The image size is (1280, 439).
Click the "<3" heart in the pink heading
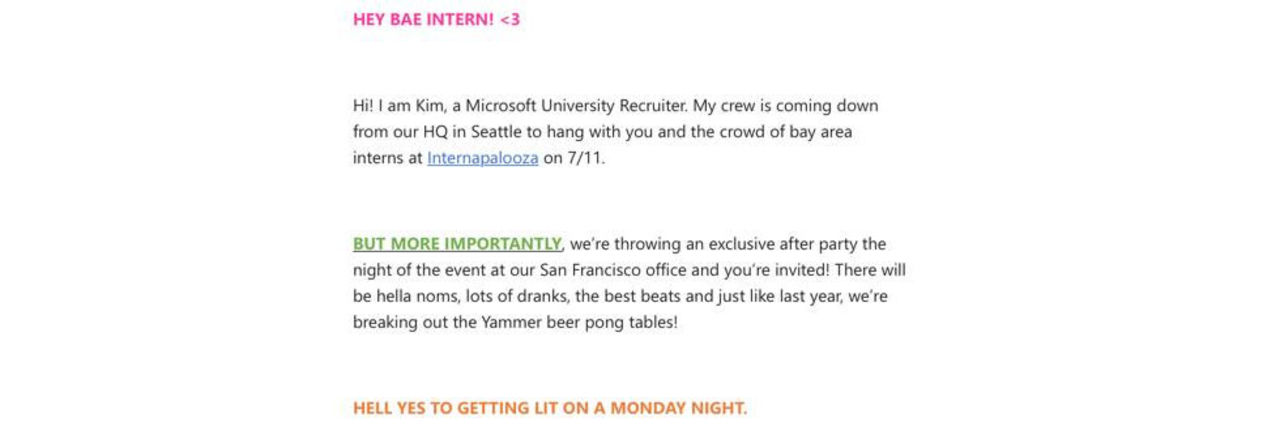pyautogui.click(x=510, y=19)
